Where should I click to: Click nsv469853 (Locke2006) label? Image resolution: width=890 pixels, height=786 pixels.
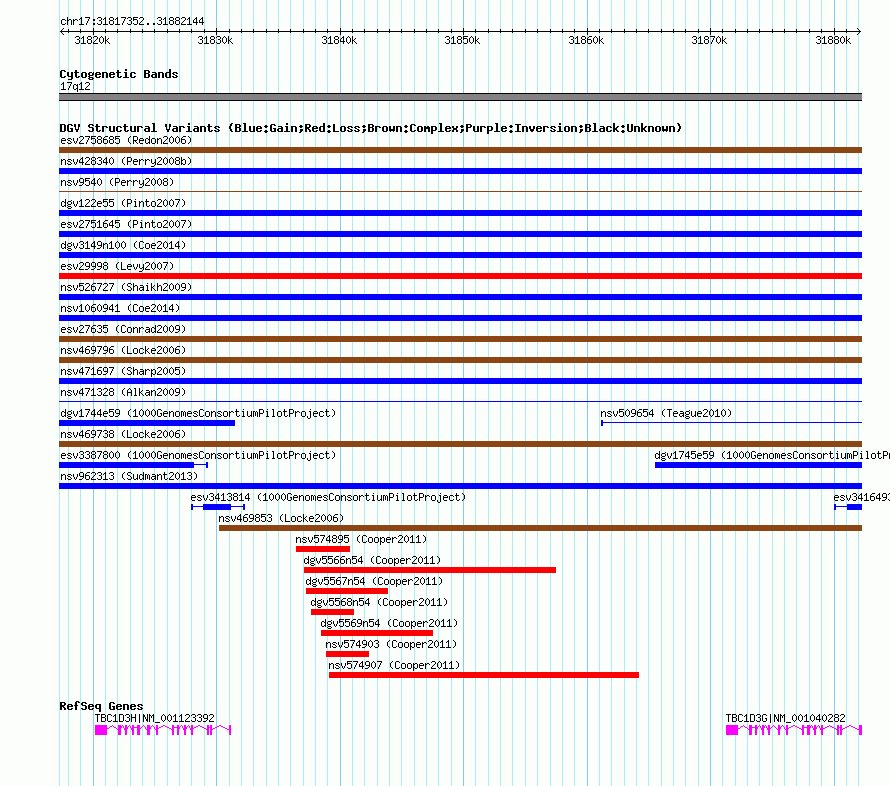[281, 518]
